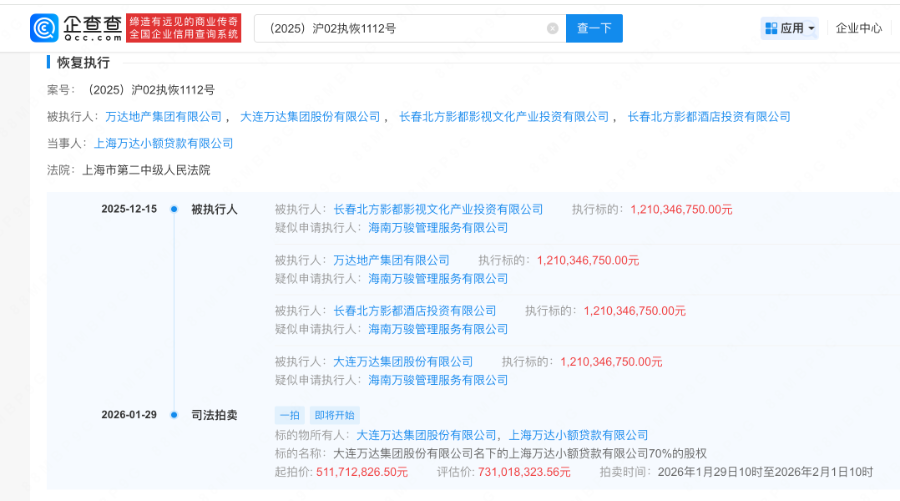Click the 一拍 auction tag
The width and height of the screenshot is (900, 501).
click(x=289, y=415)
